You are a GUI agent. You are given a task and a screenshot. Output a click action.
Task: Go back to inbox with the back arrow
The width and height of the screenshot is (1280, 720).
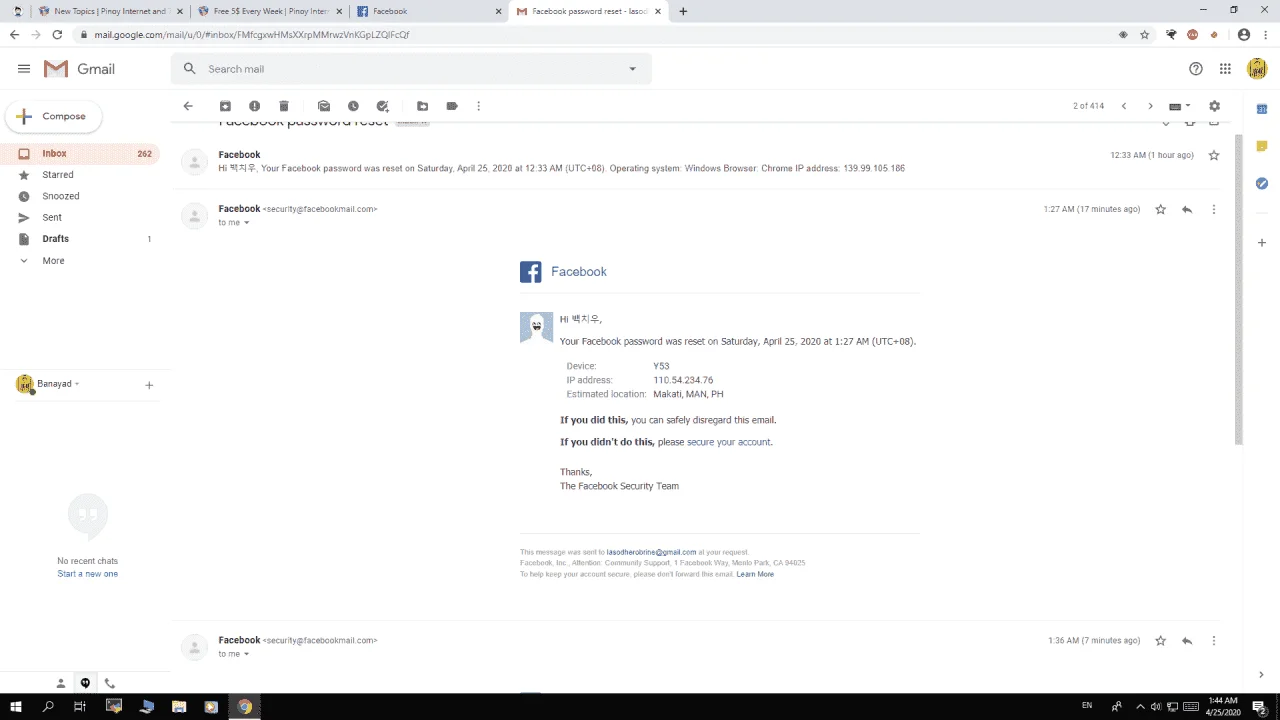point(188,106)
